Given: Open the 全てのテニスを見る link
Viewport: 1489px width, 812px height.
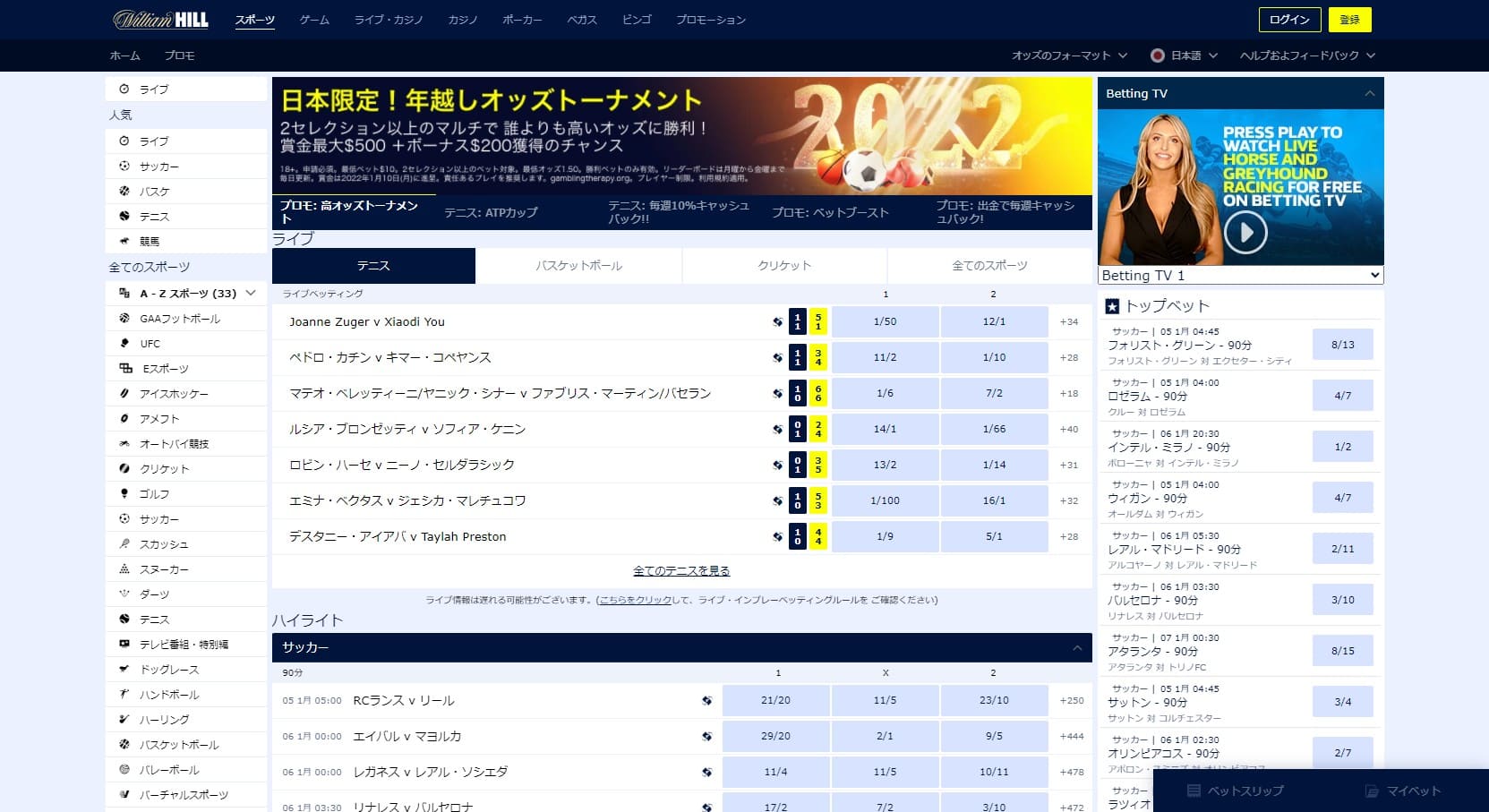Looking at the screenshot, I should (681, 571).
